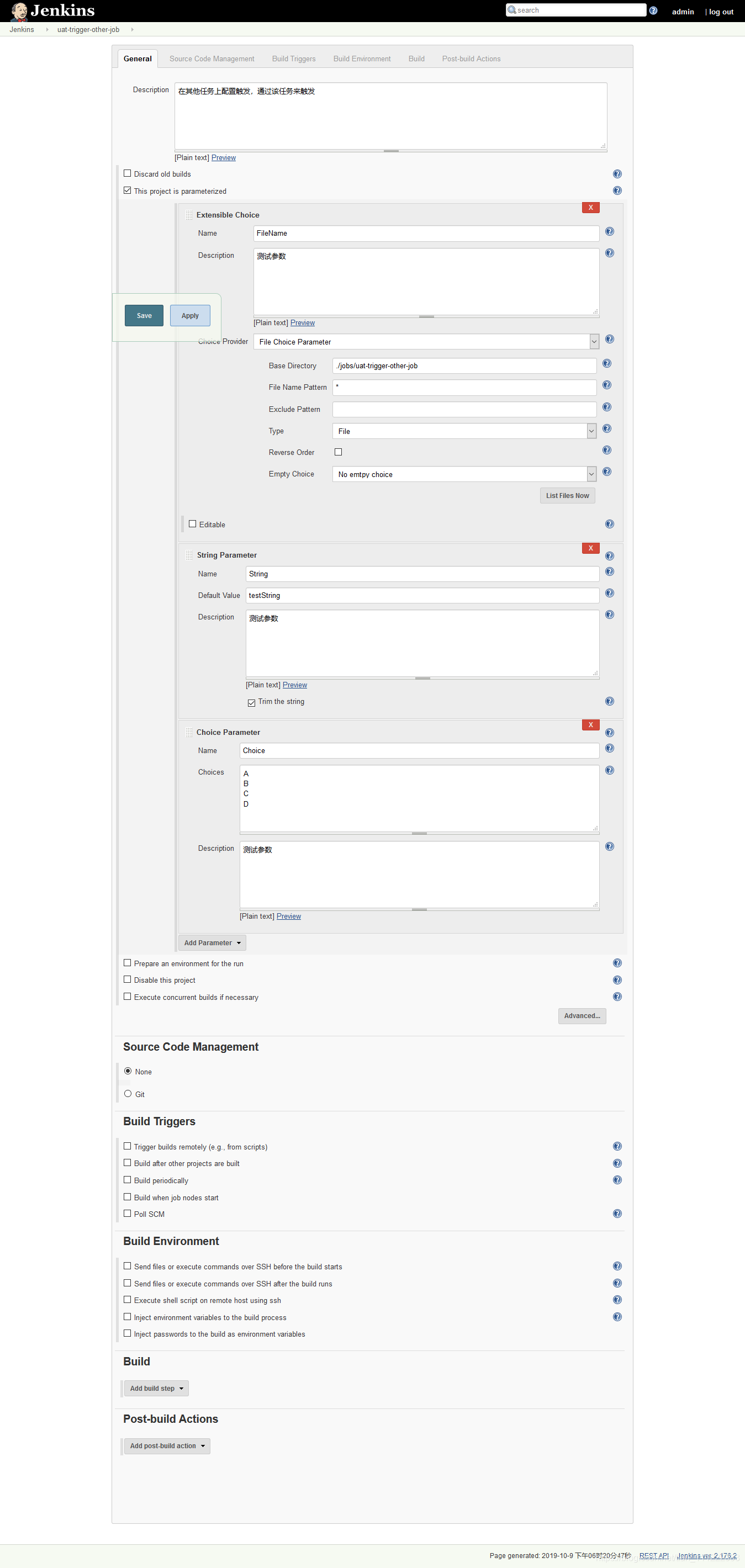745x1568 pixels.
Task: Enable Build periodically trigger
Action: 127,1180
